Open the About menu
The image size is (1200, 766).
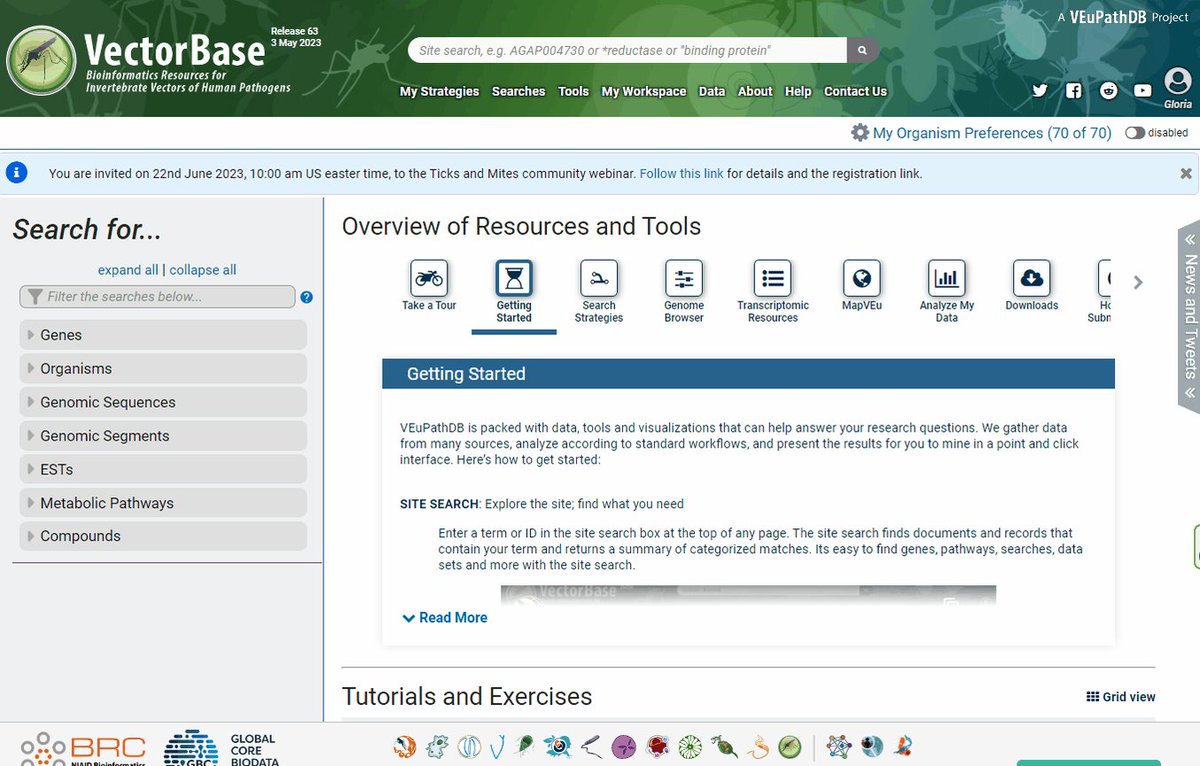[x=755, y=91]
